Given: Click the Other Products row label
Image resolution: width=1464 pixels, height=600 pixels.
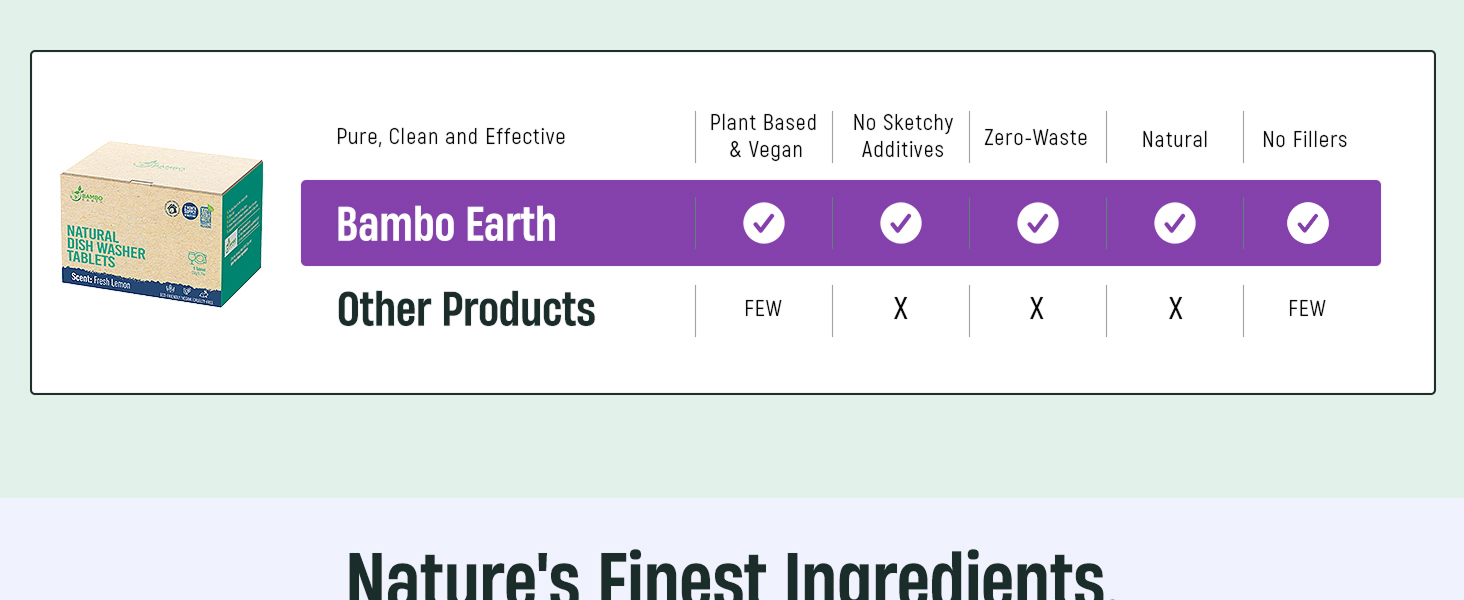Looking at the screenshot, I should [466, 310].
